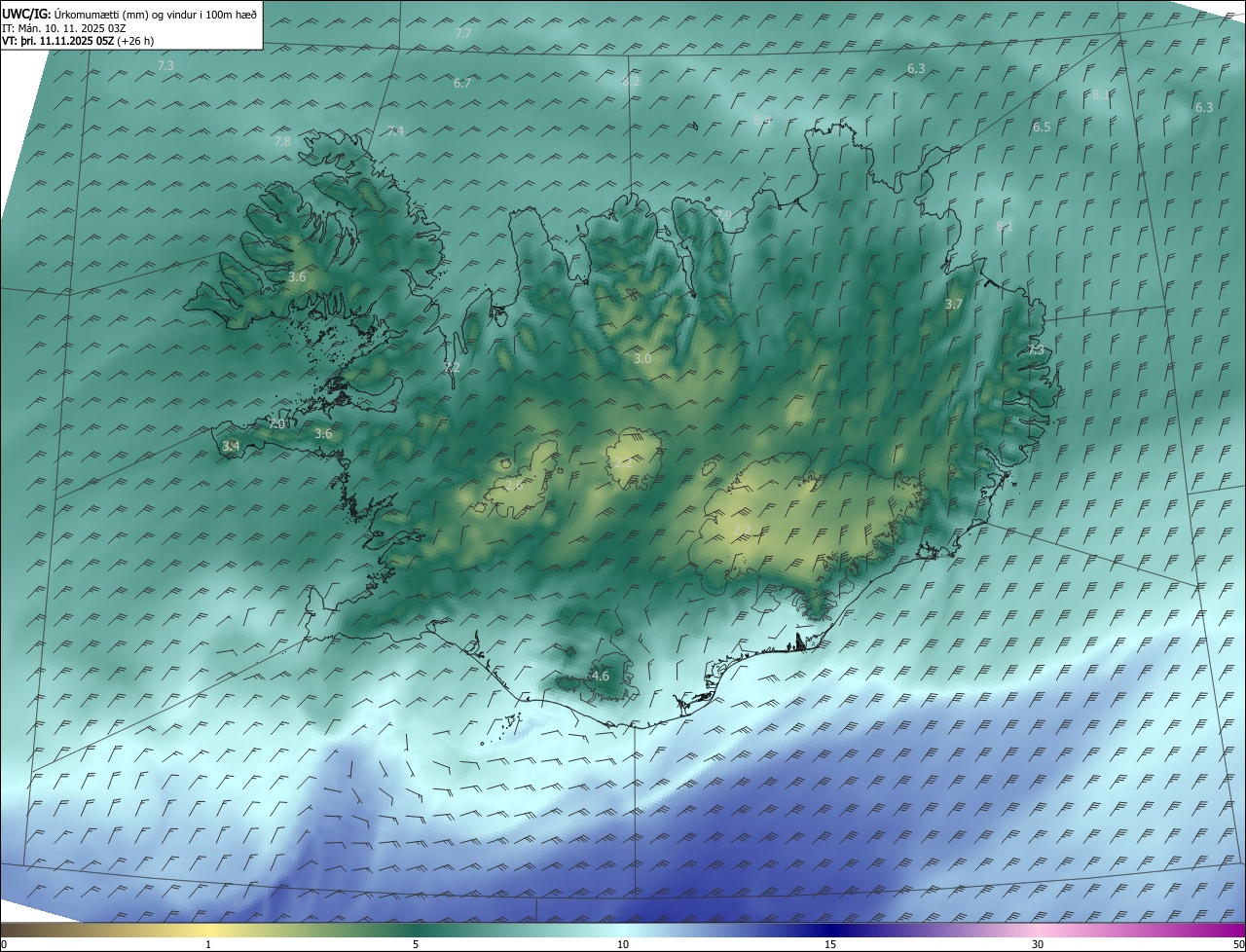This screenshot has height=952, width=1246.
Task: Pick the dark navy colour above the 15 tick
Action: tap(830, 930)
